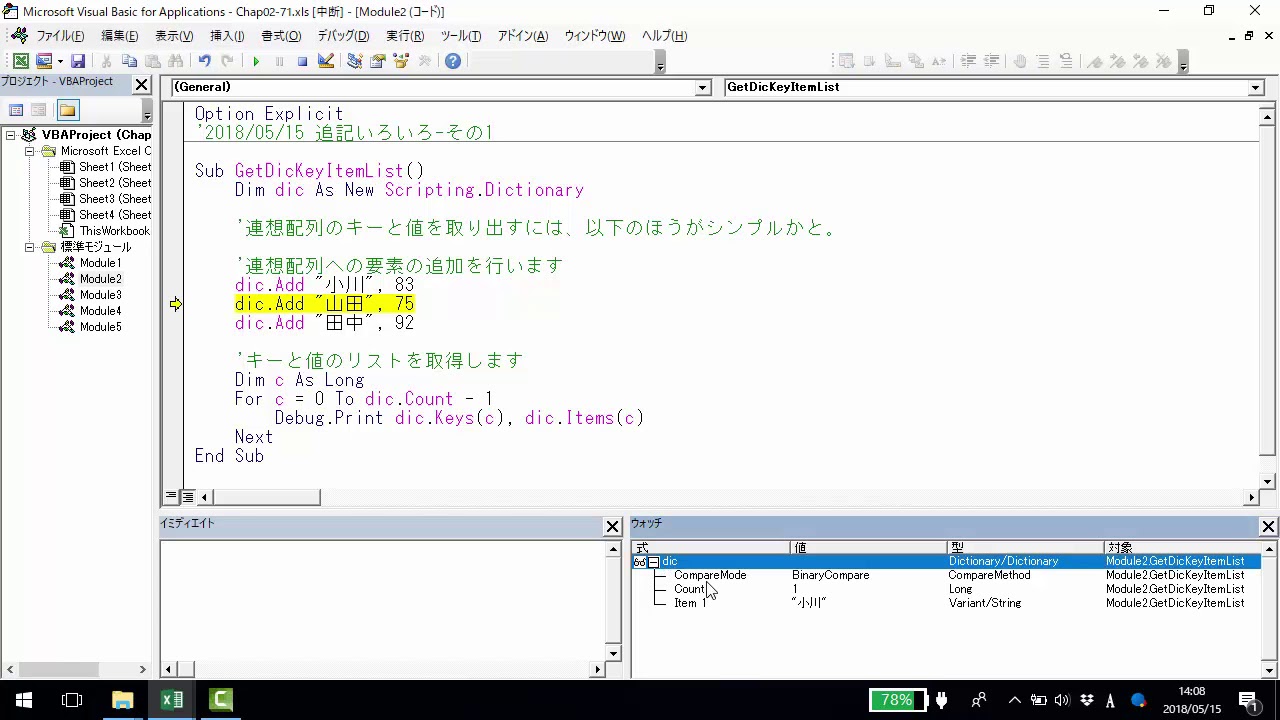
Task: Toggle Folders view in project panel
Action: [x=67, y=110]
